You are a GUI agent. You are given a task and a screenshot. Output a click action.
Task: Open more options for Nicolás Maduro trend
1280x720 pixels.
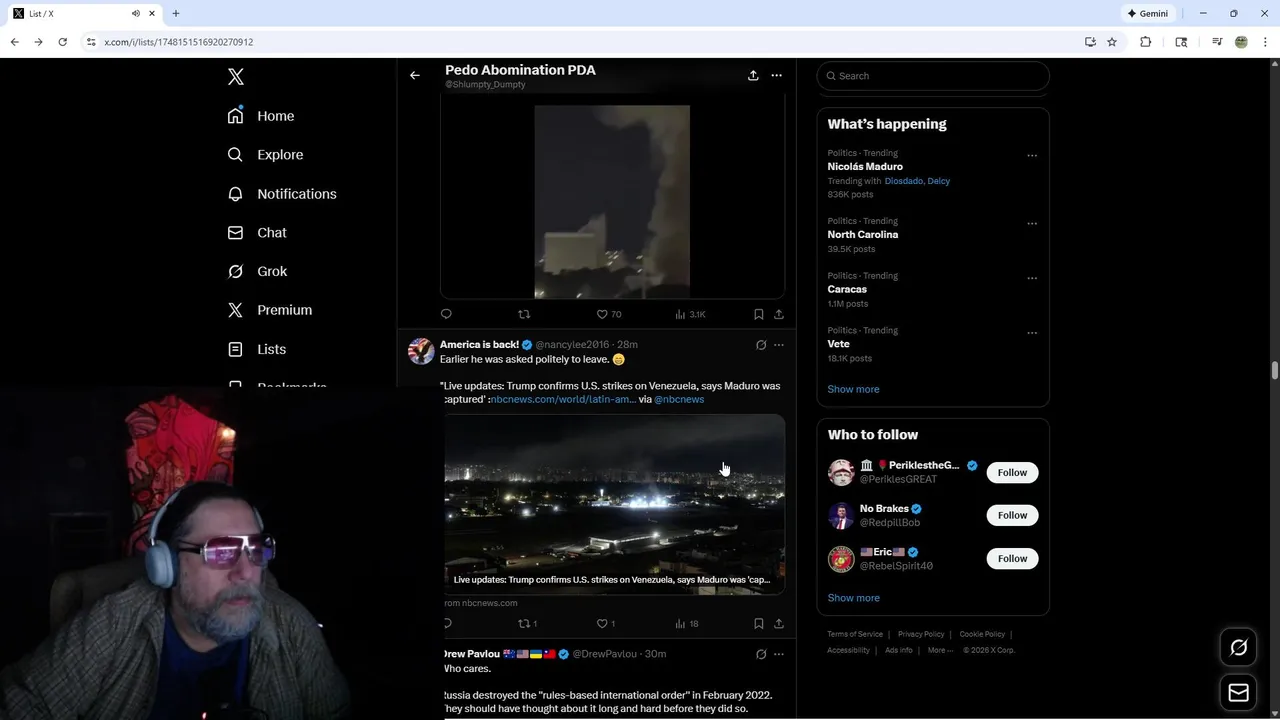1032,155
